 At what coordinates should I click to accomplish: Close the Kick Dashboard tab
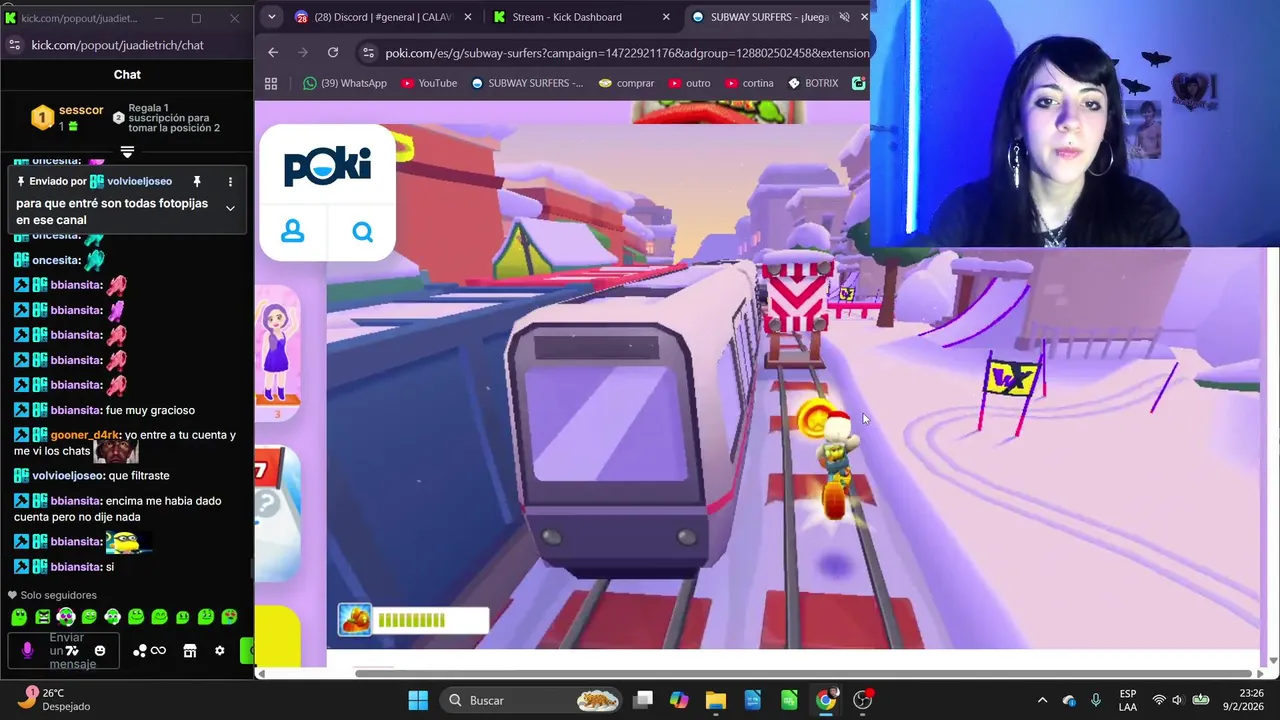666,17
